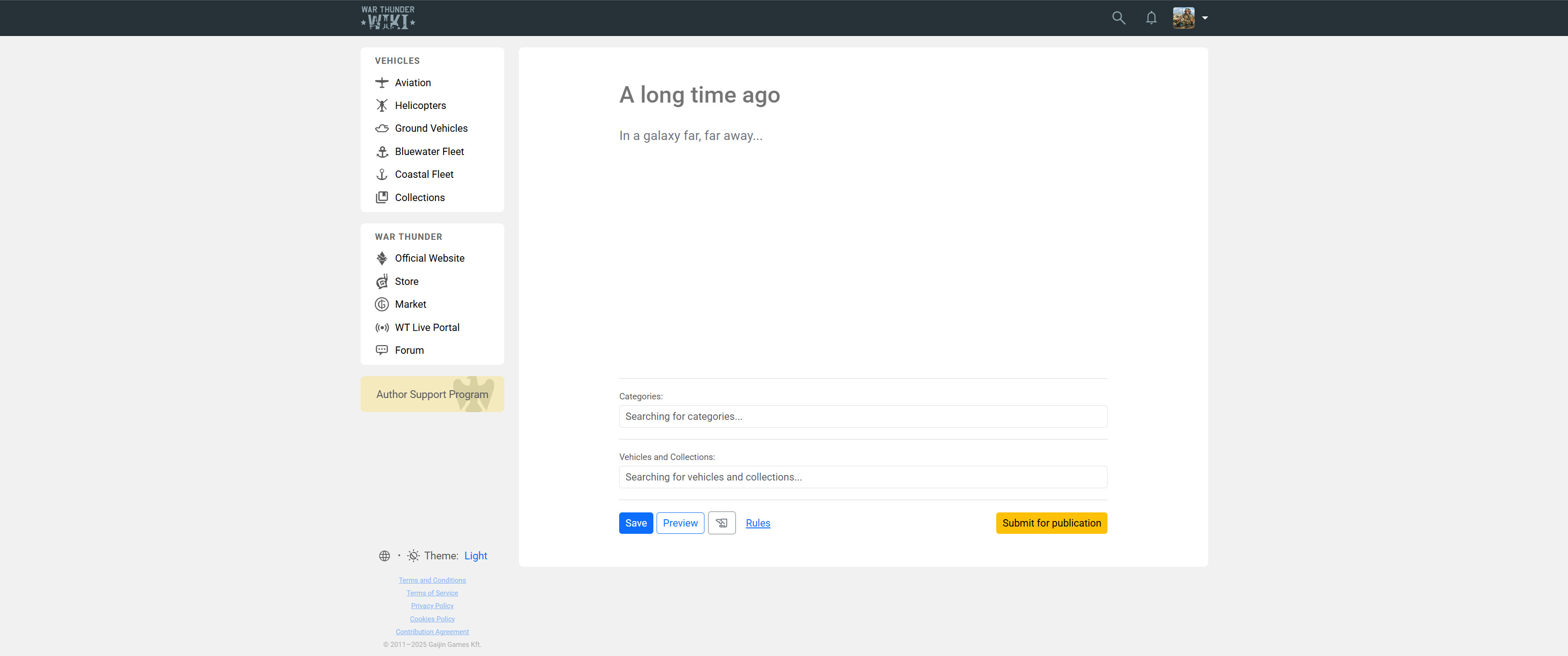This screenshot has width=1568, height=656.
Task: Toggle the Light theme setting
Action: click(x=475, y=556)
